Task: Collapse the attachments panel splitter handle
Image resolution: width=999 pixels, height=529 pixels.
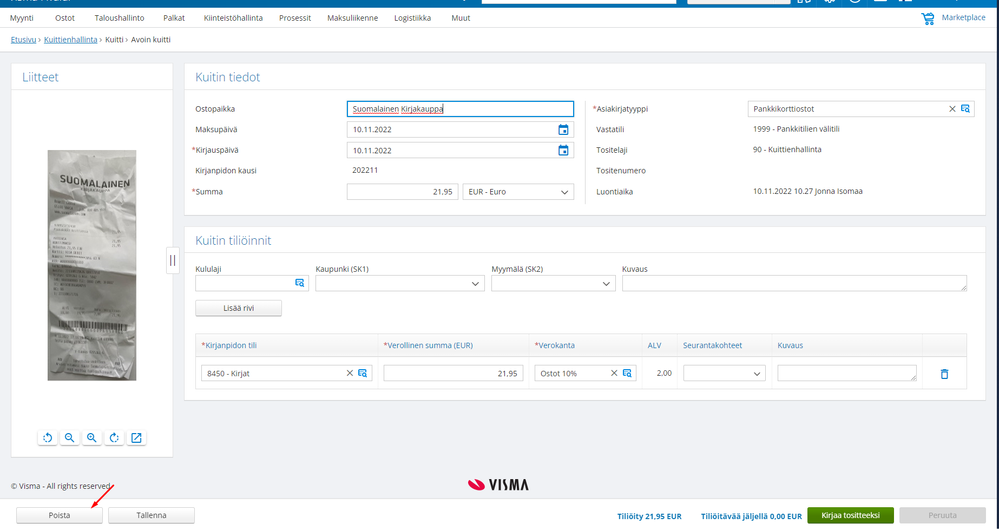Action: tap(173, 260)
